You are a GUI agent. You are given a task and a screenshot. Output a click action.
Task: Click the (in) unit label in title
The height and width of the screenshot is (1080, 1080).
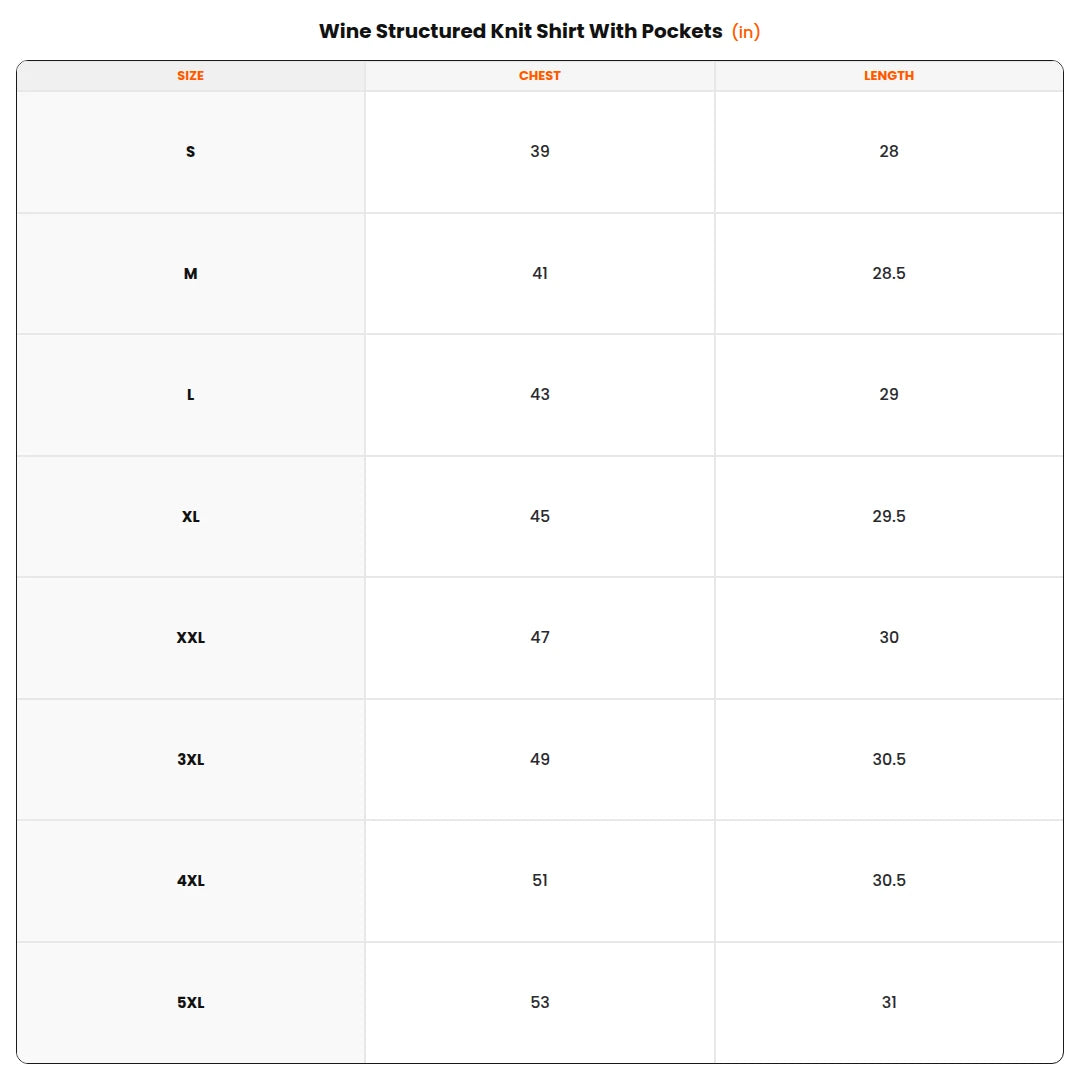click(745, 32)
